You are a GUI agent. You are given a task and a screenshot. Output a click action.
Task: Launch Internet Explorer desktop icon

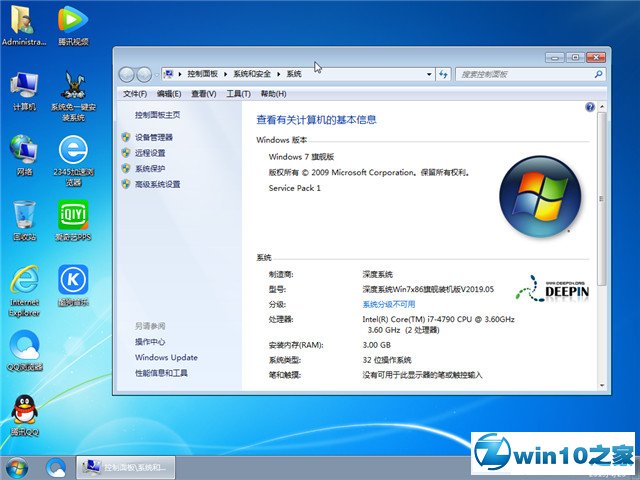[x=24, y=291]
